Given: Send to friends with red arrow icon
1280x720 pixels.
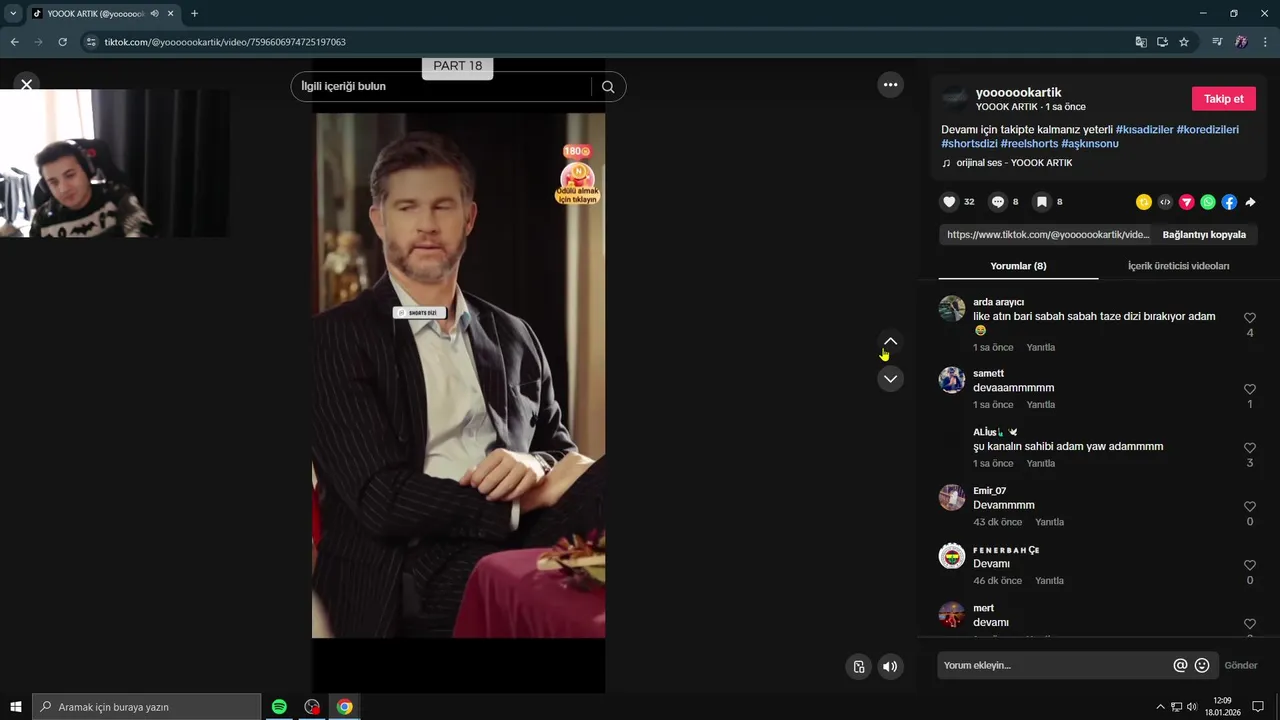Looking at the screenshot, I should (x=1187, y=202).
